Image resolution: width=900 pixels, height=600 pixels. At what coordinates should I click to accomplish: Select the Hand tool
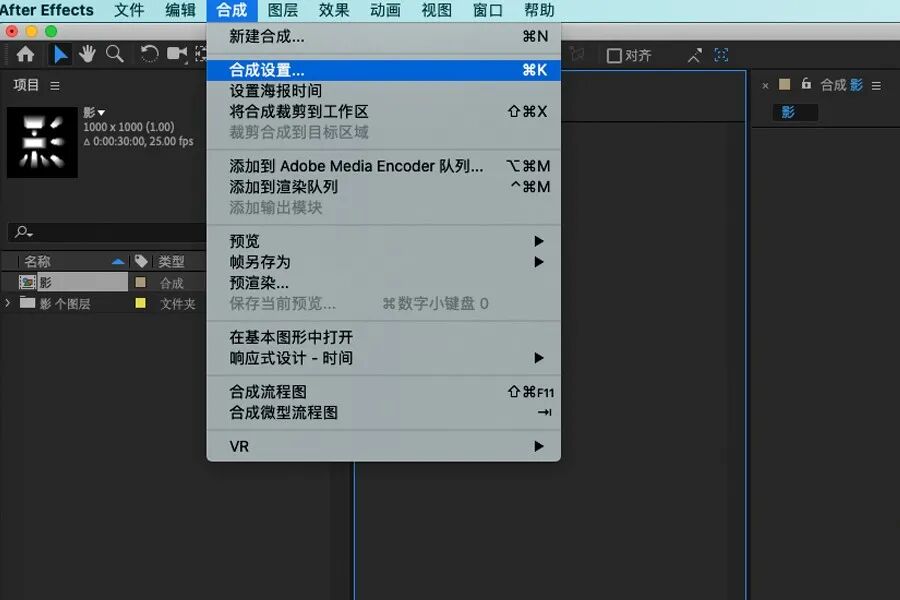[87, 55]
